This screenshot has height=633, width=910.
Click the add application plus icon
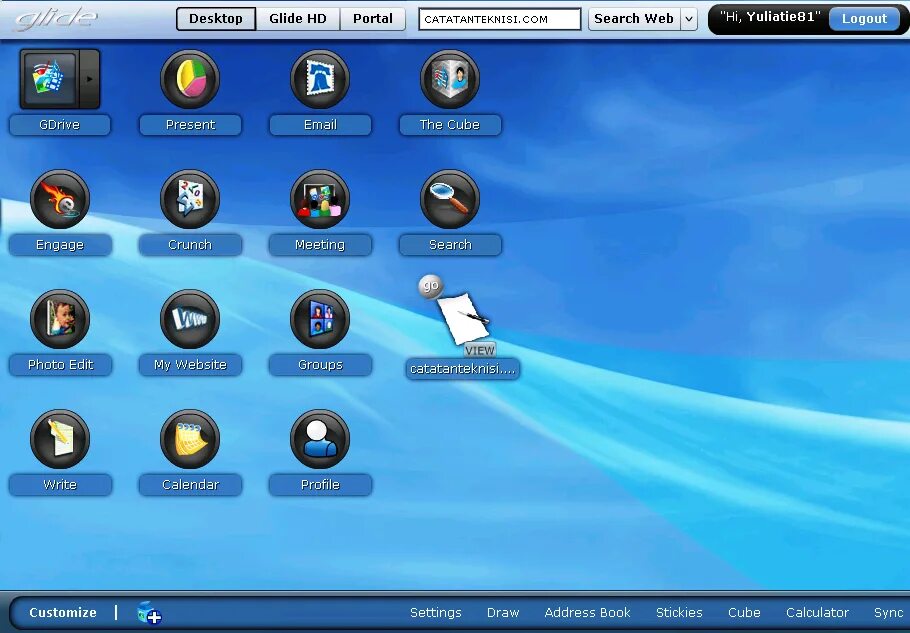149,613
